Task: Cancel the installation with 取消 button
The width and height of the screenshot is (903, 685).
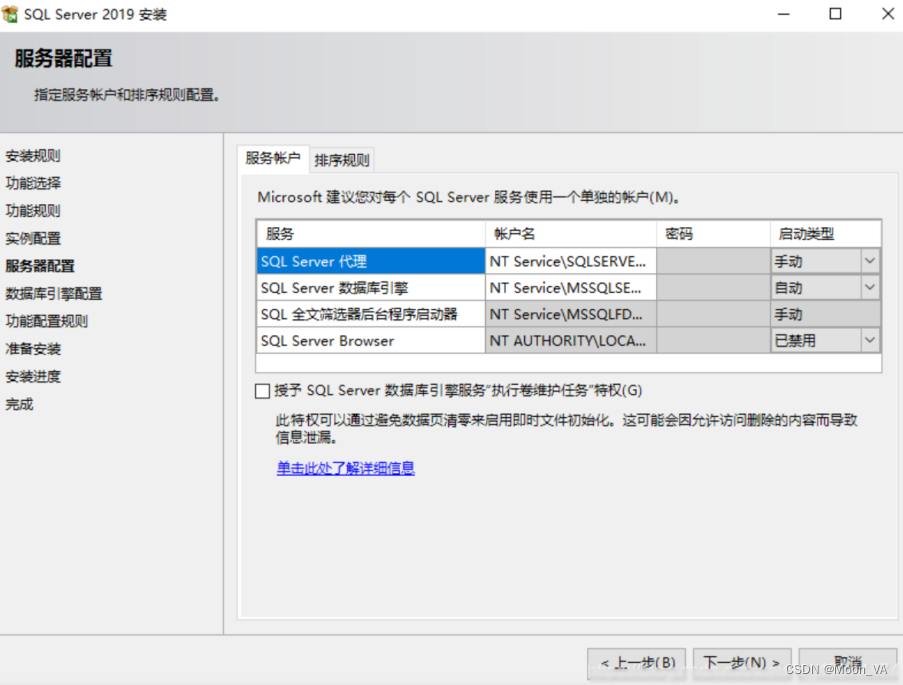Action: [x=848, y=663]
